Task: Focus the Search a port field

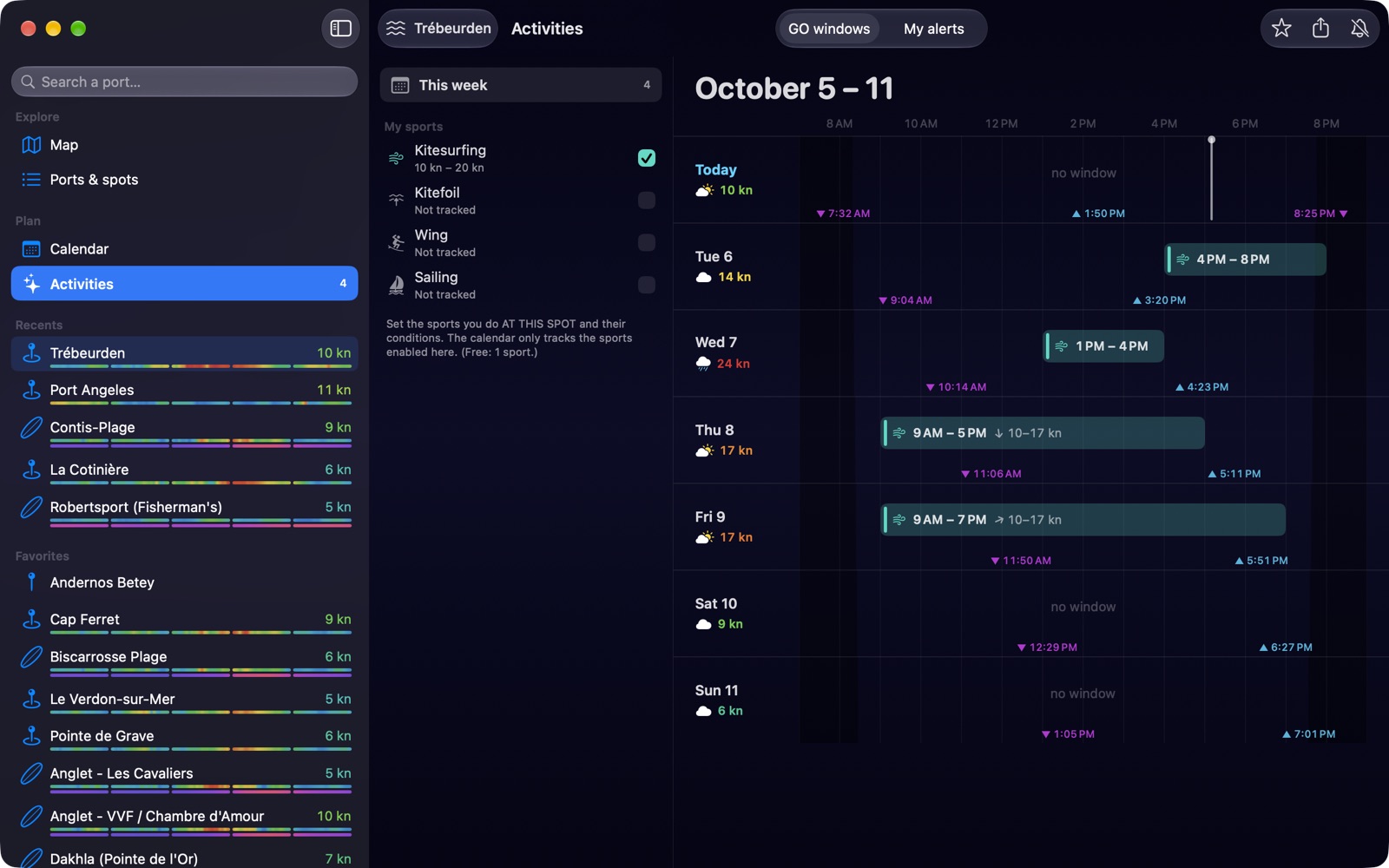Action: coord(184,82)
